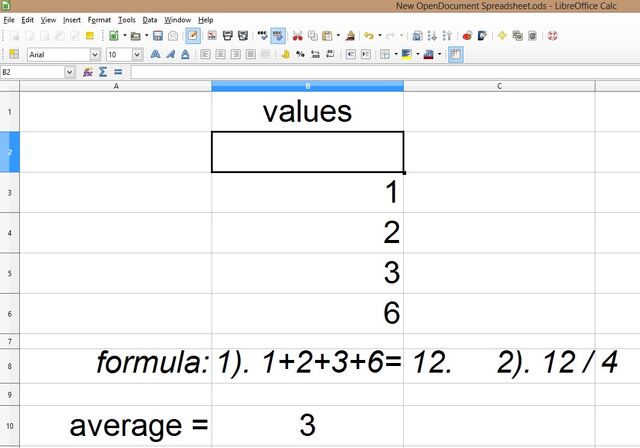Screen dimensions: 640x448
Task: Expand the Paste options dropdown arrow
Action: [338, 35]
